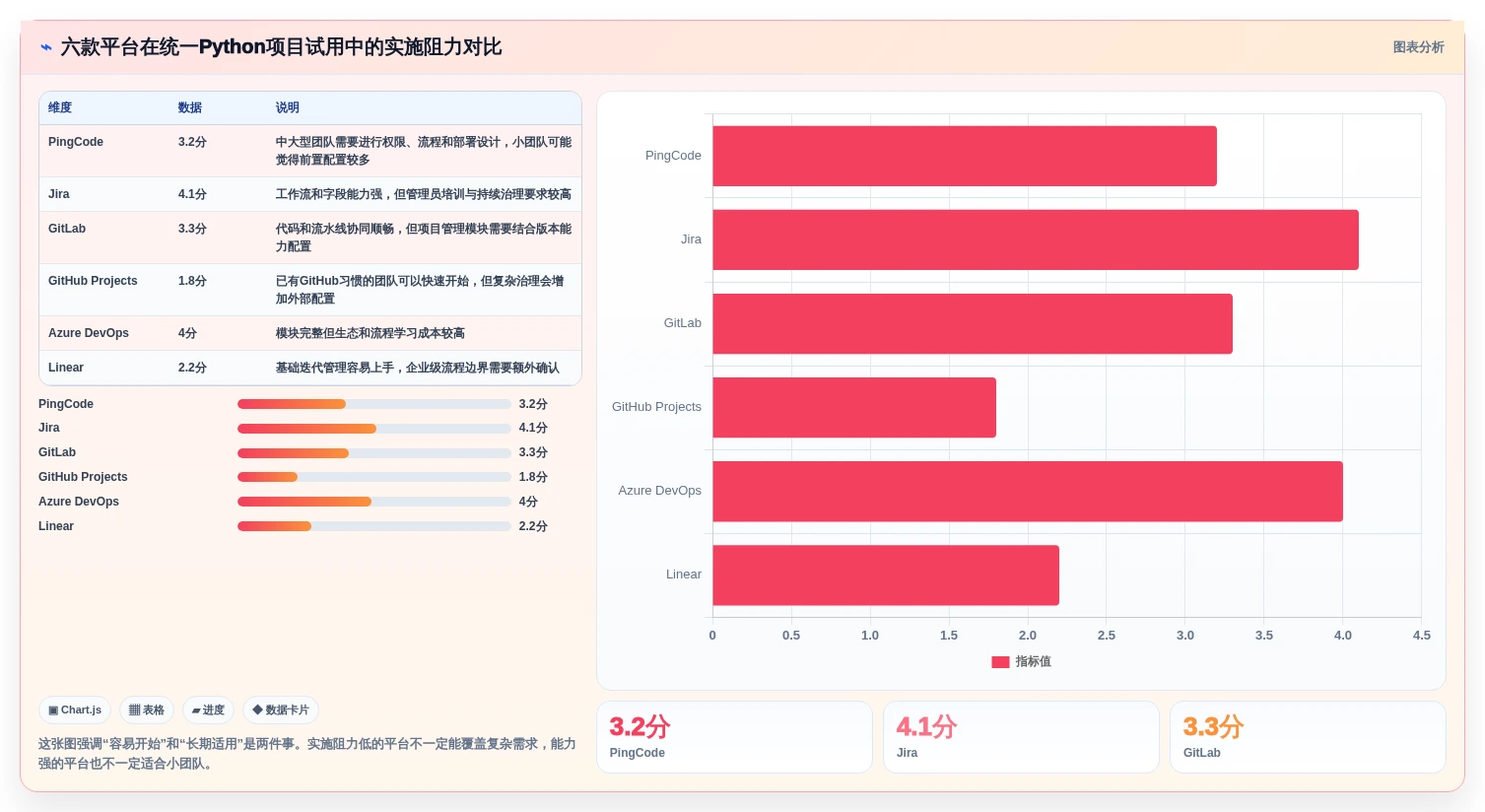Click the GitLab bar in the chart
This screenshot has height=812, width=1485.
(973, 323)
